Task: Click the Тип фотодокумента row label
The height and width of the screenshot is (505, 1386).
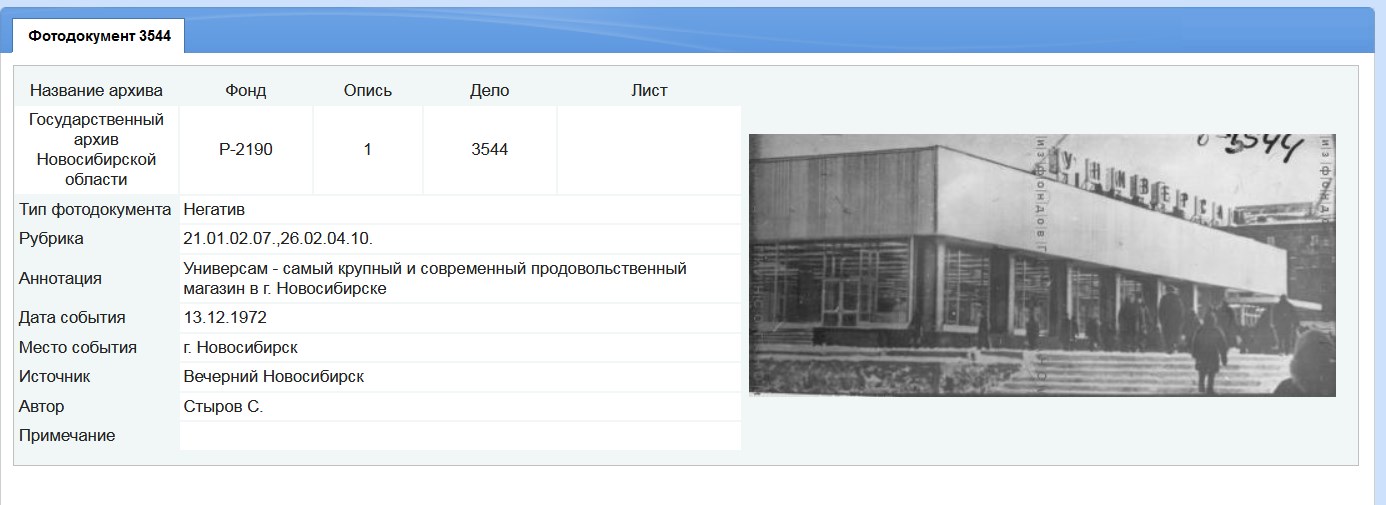Action: pos(96,209)
